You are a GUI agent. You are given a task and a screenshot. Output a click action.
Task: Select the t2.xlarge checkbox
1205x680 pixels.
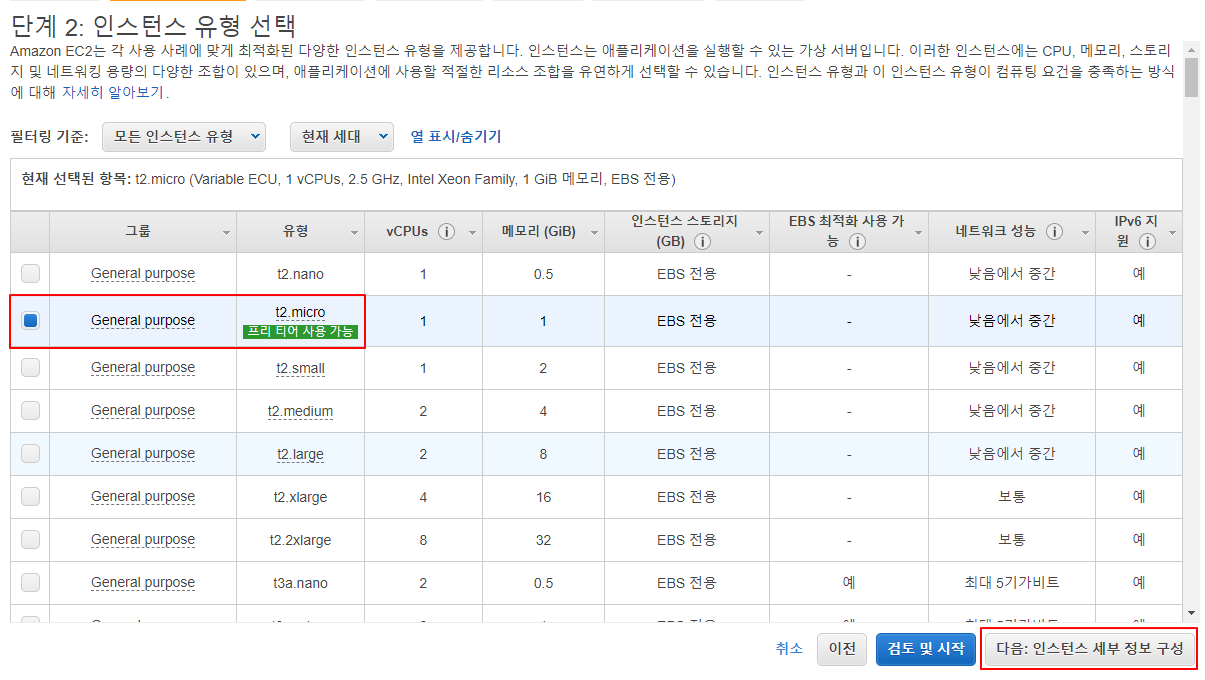pyautogui.click(x=30, y=496)
